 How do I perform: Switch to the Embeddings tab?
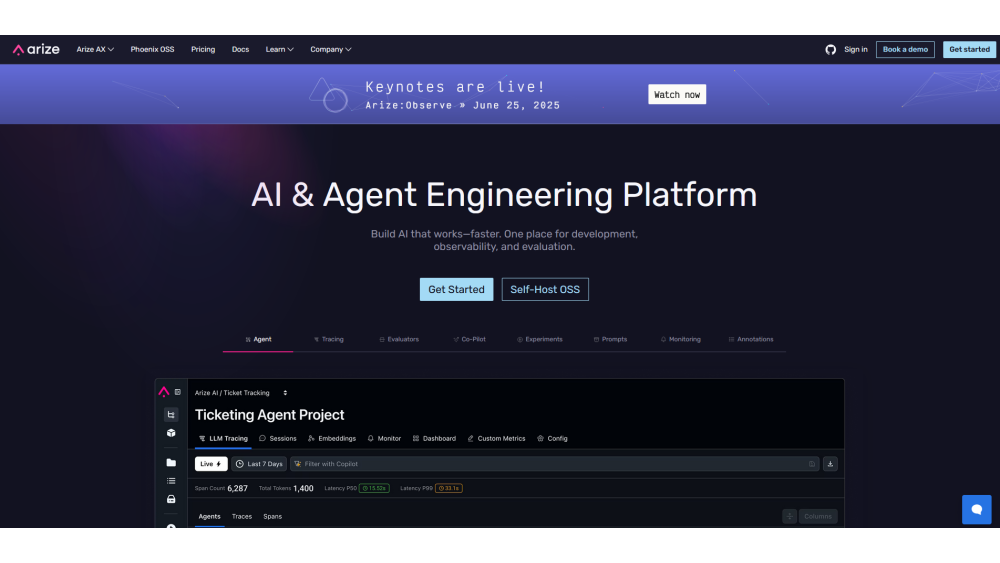pos(332,439)
